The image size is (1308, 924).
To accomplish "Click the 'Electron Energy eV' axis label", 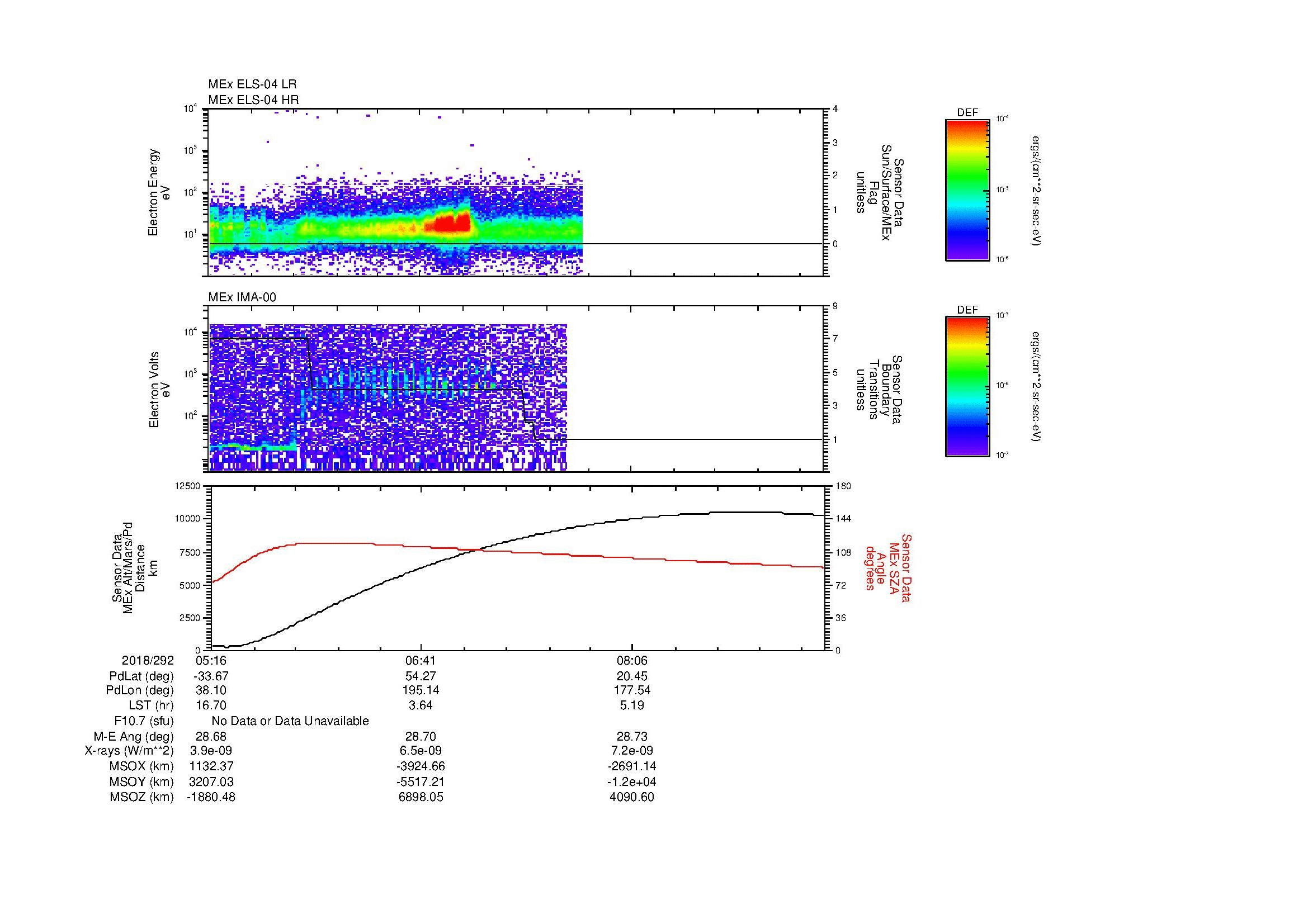I will (x=159, y=192).
